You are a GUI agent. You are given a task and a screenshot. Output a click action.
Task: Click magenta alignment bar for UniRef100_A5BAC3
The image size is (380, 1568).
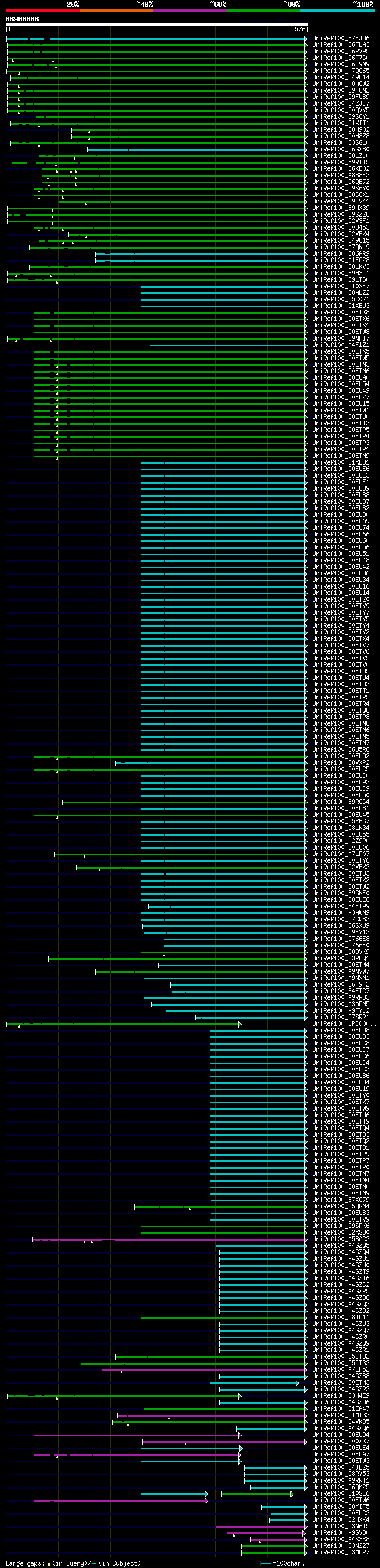170,1239
